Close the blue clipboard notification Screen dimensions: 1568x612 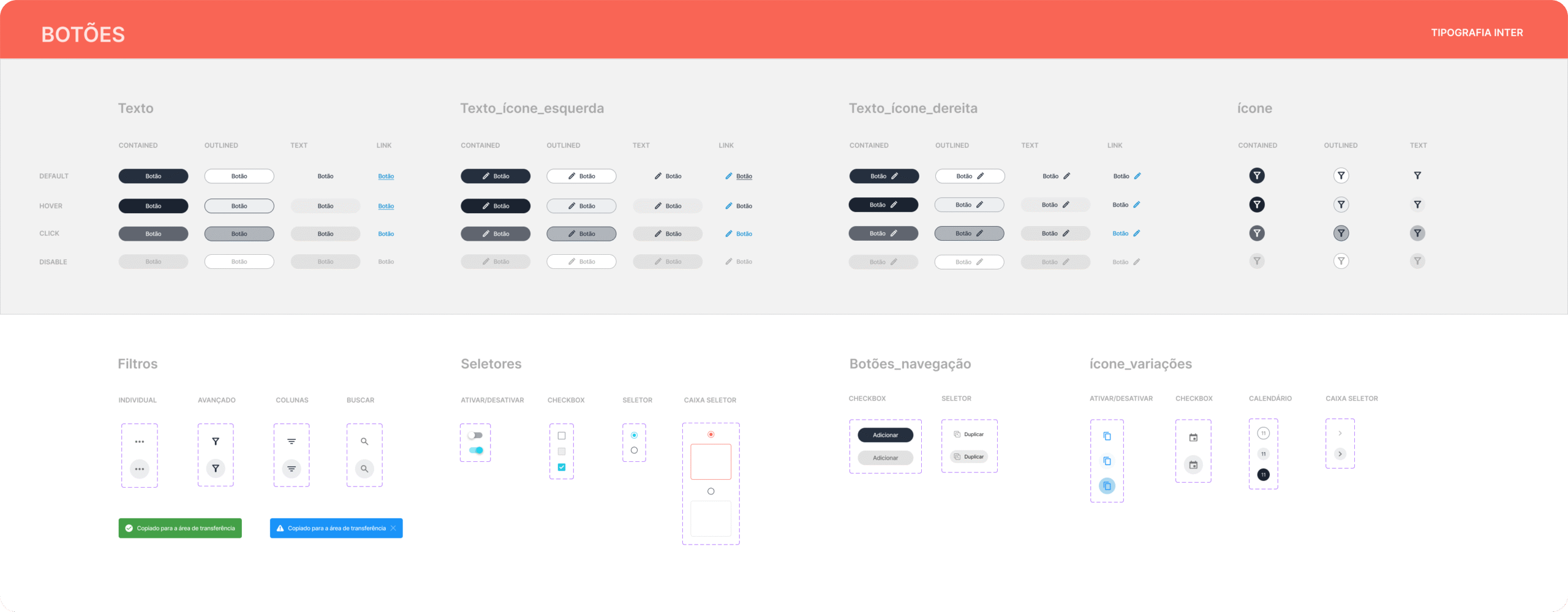(393, 528)
